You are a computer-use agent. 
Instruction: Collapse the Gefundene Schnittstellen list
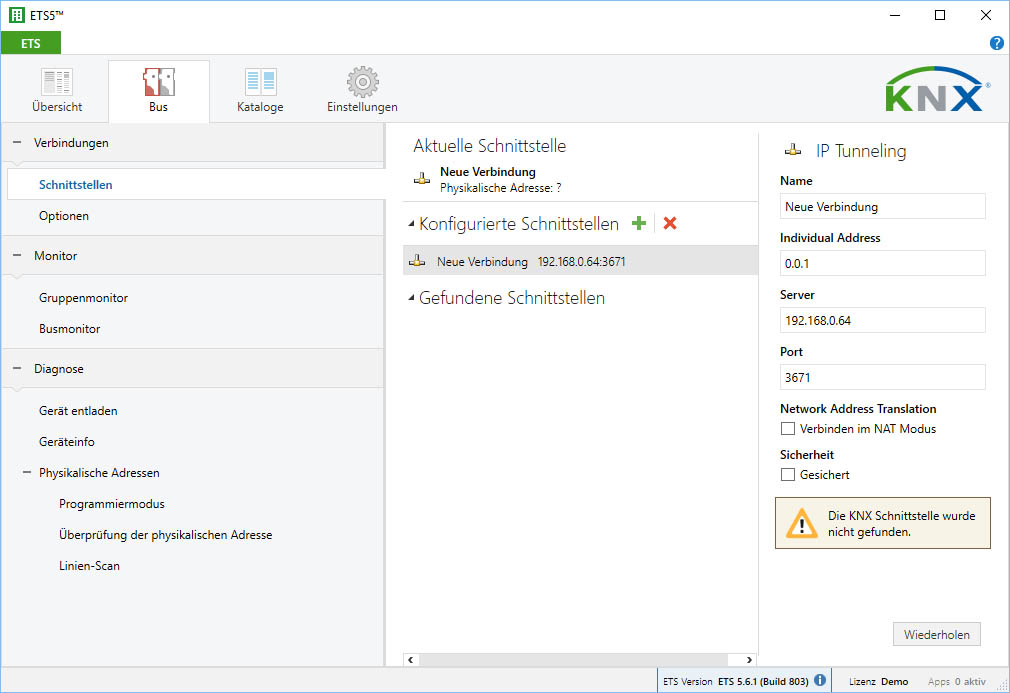[x=411, y=298]
